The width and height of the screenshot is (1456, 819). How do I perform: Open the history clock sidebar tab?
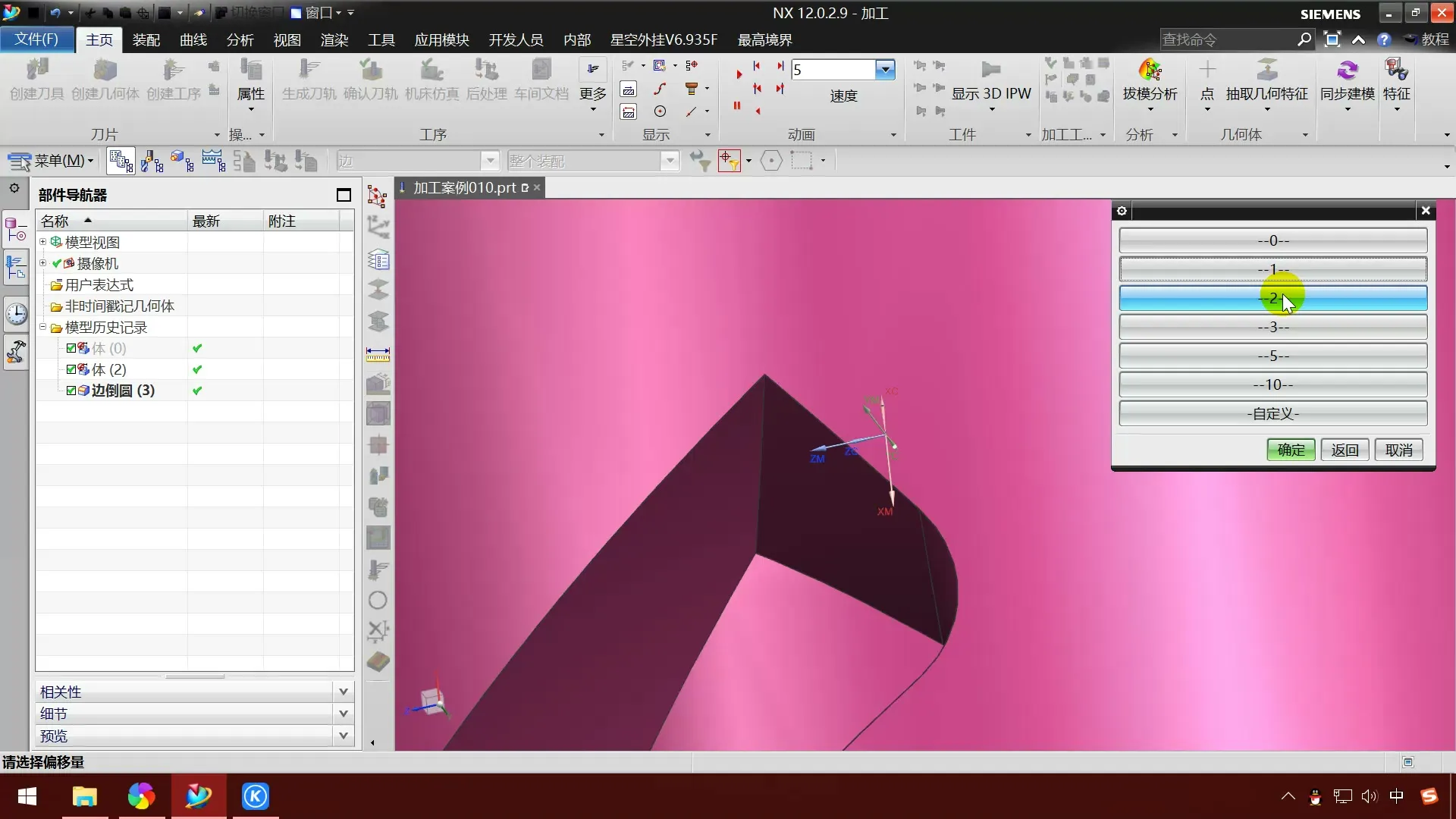coord(16,314)
